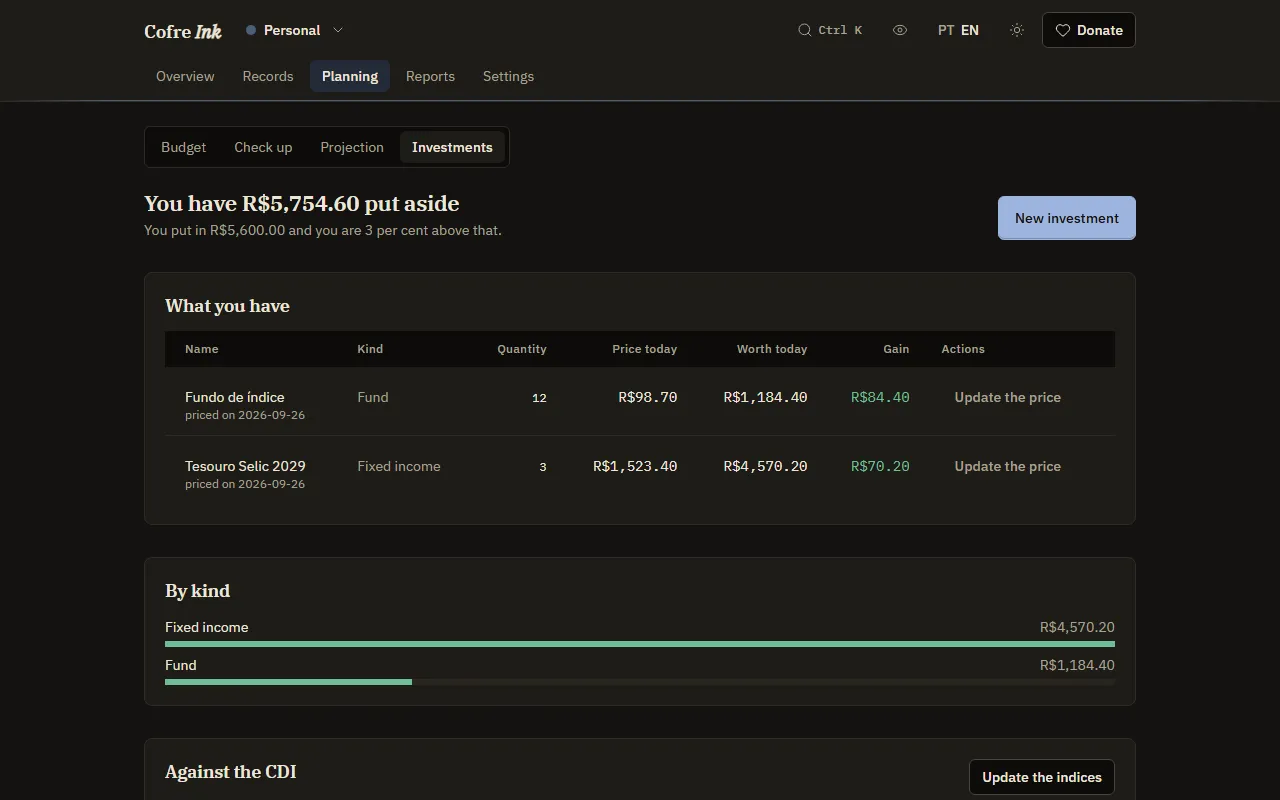Select the Fundo de índice row name
Screen dimensions: 1280x800
235,397
